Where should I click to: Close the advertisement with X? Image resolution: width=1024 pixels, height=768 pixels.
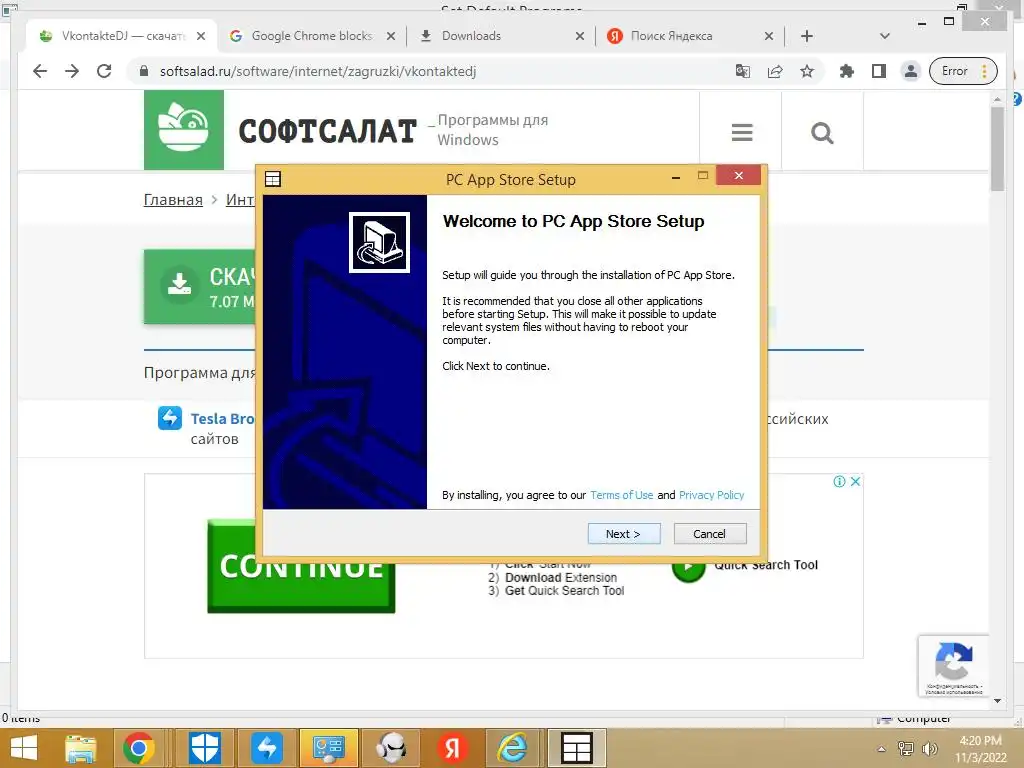coord(855,481)
